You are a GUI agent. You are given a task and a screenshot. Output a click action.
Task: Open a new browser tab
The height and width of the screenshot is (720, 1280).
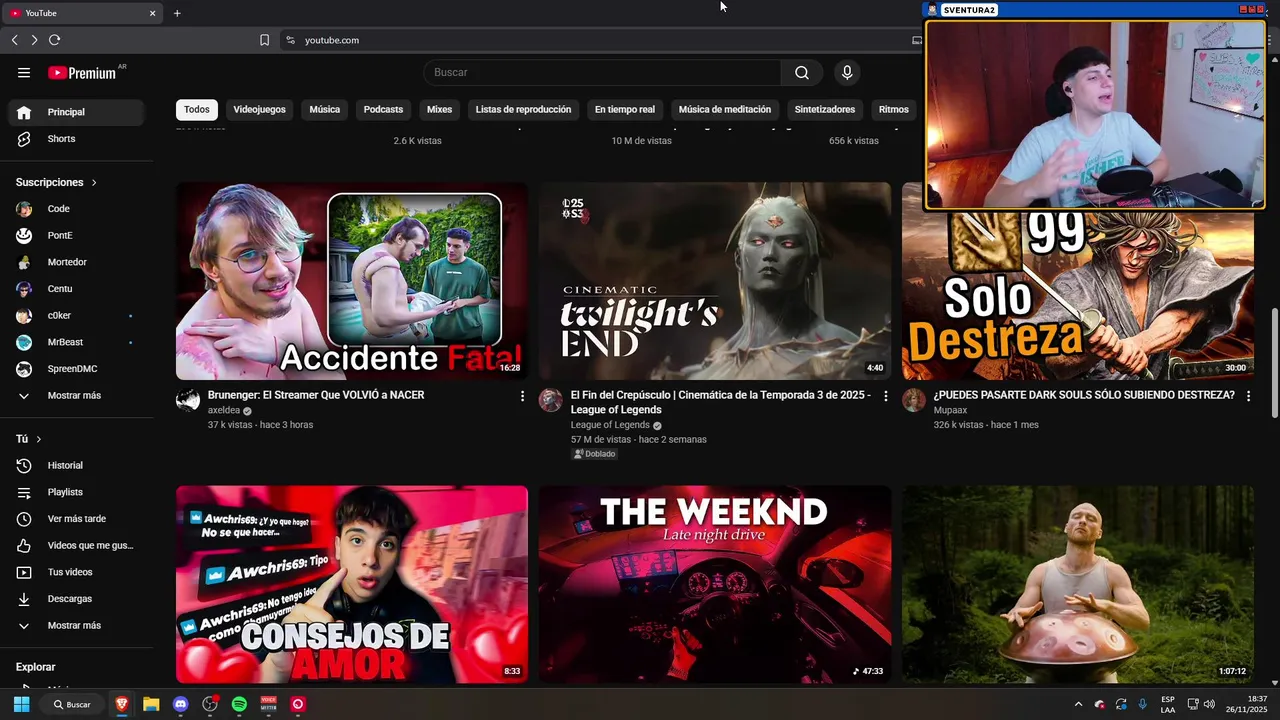click(177, 13)
